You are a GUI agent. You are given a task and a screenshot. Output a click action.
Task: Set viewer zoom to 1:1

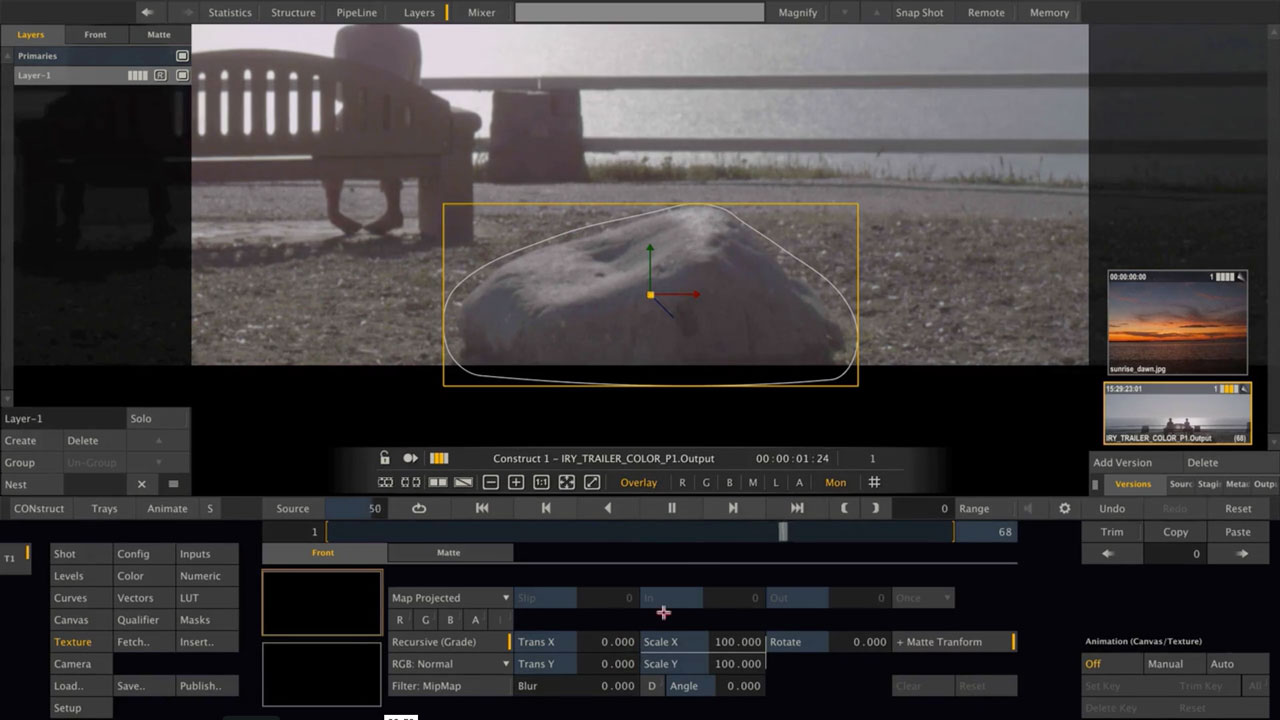click(541, 482)
